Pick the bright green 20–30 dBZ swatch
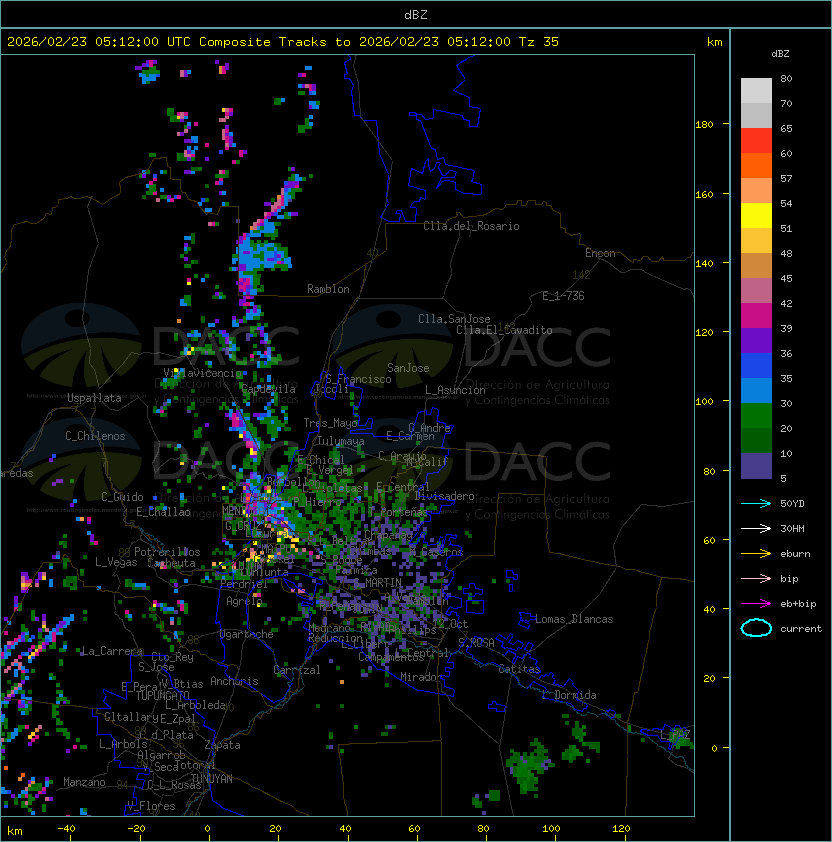 756,416
